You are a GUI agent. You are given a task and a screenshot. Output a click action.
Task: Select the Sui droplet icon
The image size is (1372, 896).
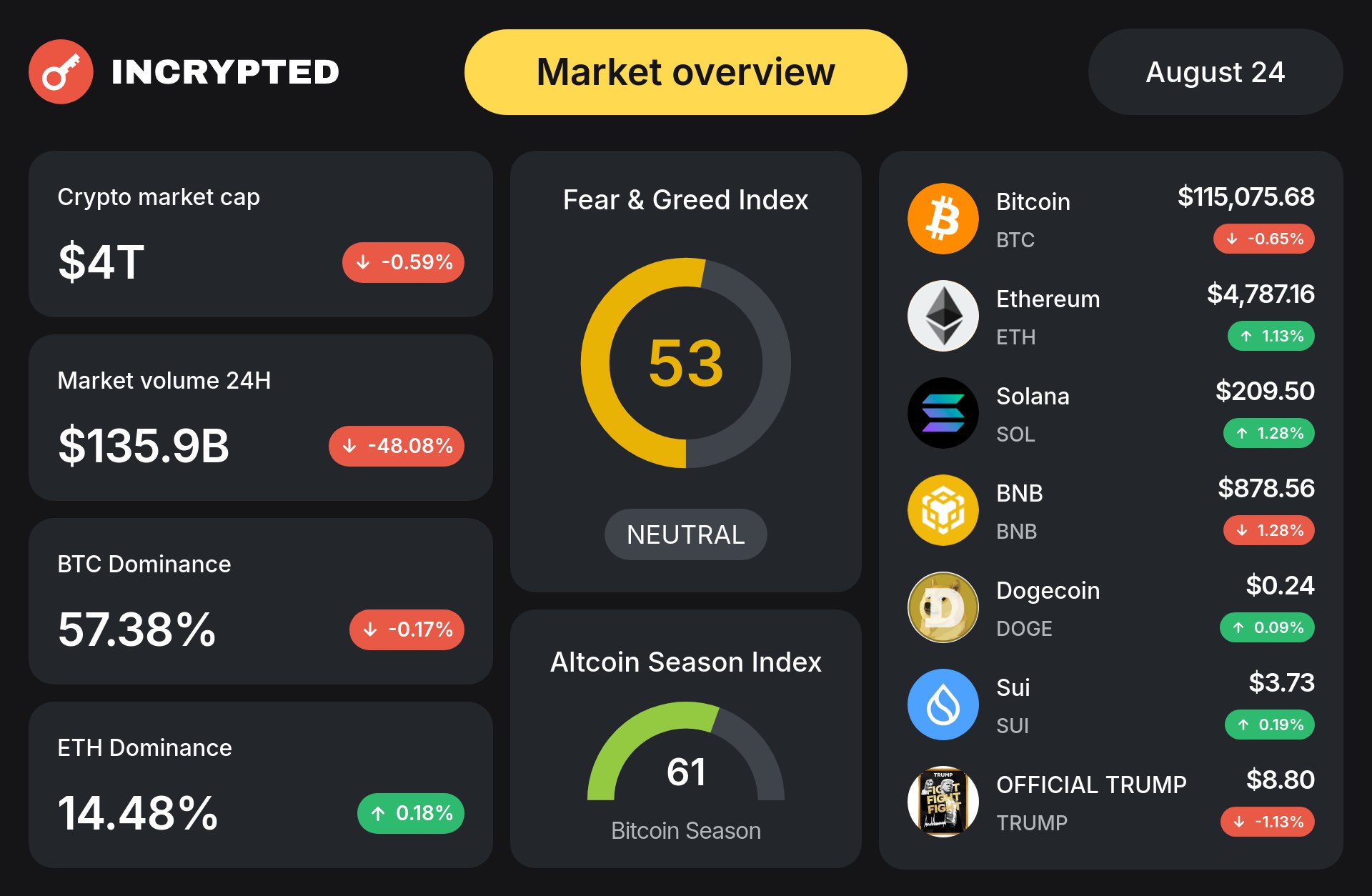[943, 705]
